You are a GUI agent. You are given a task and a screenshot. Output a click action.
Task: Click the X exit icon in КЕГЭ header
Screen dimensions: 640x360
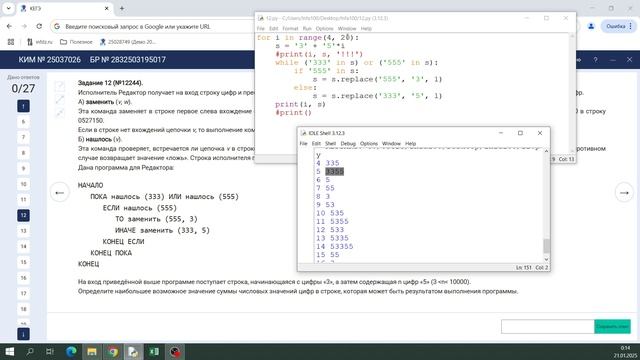pos(629,60)
